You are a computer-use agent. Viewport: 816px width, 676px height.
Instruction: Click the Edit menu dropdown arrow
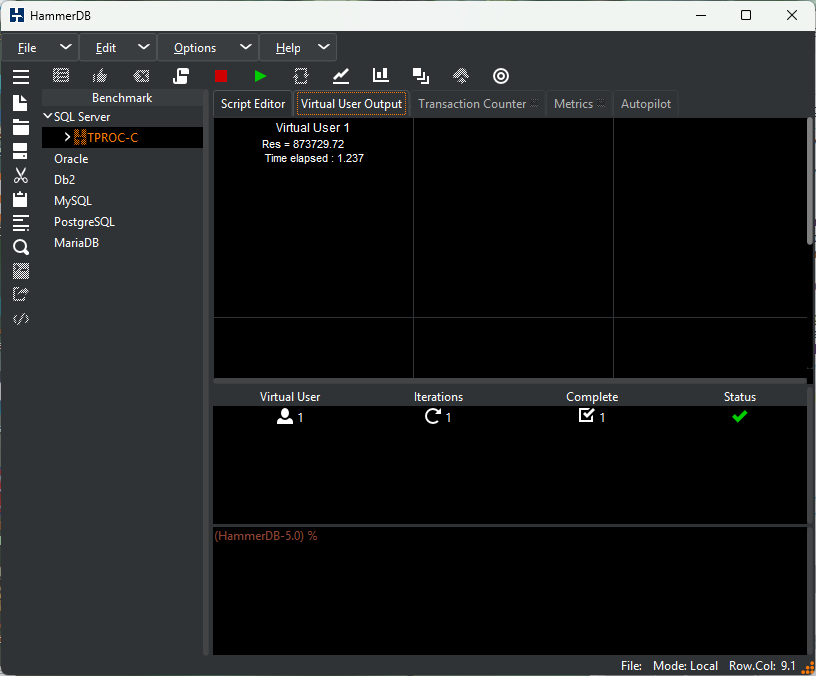(144, 47)
